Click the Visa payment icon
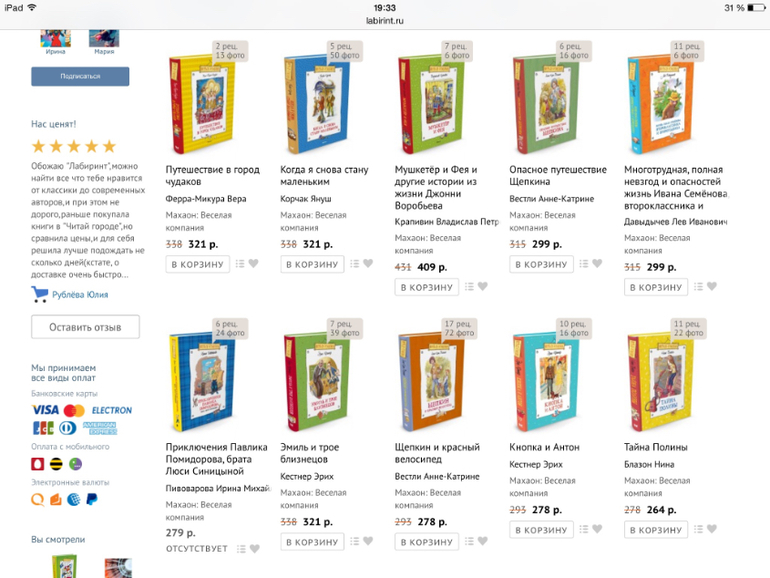770x578 pixels. [x=45, y=410]
